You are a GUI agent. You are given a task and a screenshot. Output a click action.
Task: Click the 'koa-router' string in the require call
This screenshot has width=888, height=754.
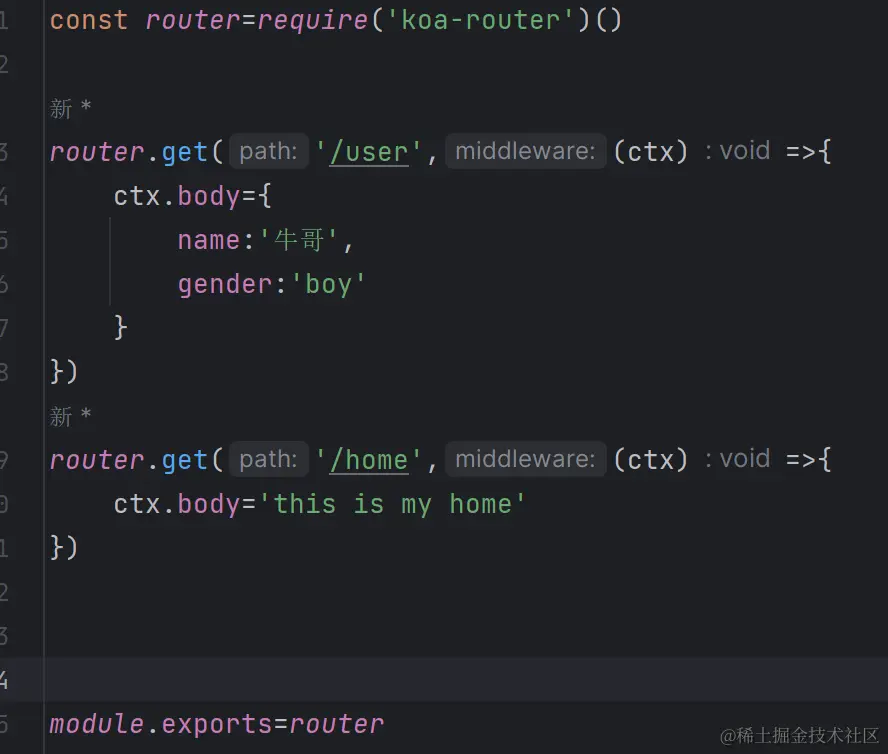[480, 20]
